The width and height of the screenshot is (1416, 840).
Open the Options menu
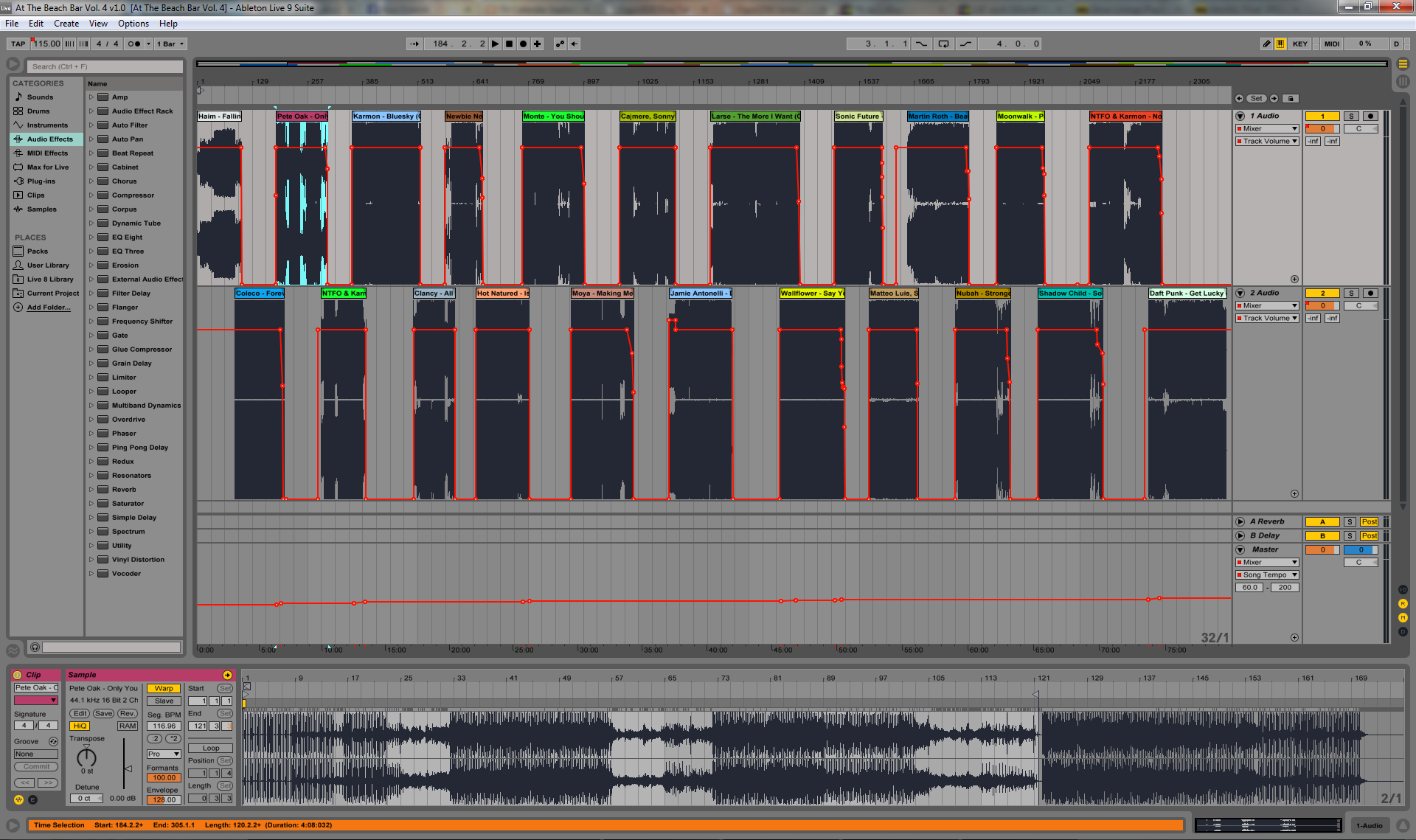point(133,24)
